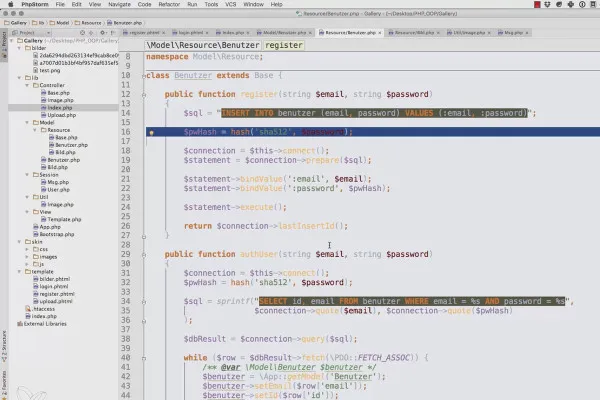
Task: Click the authUser function name
Action: click(259, 254)
